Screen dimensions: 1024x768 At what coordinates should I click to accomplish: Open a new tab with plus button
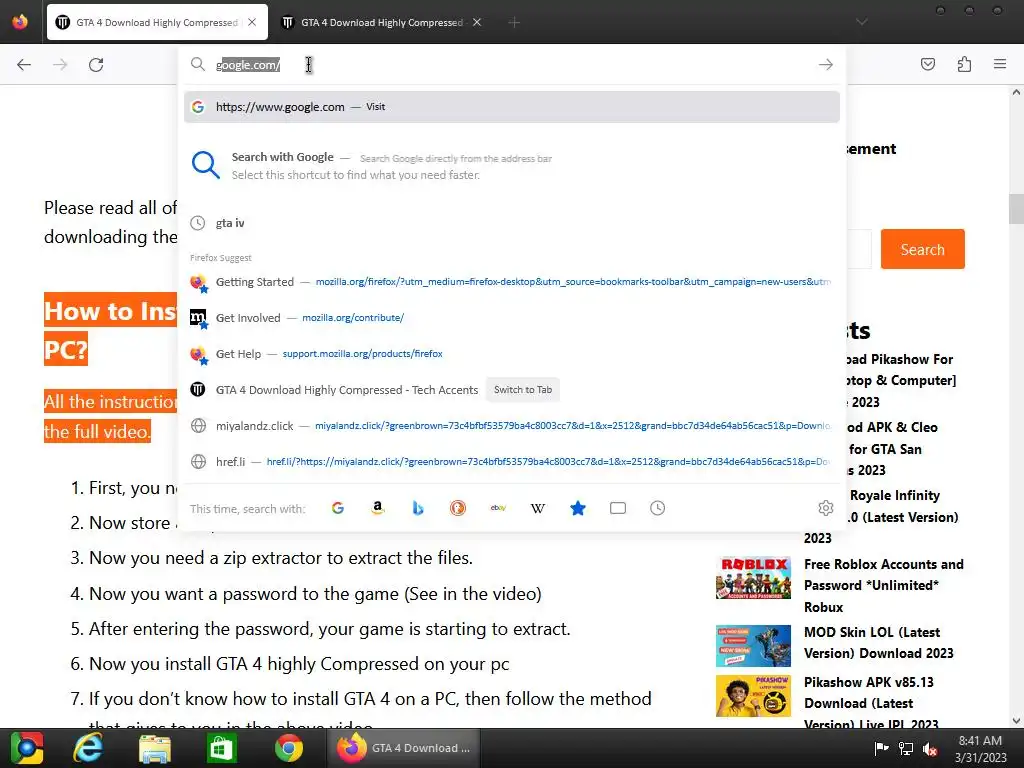click(x=514, y=22)
